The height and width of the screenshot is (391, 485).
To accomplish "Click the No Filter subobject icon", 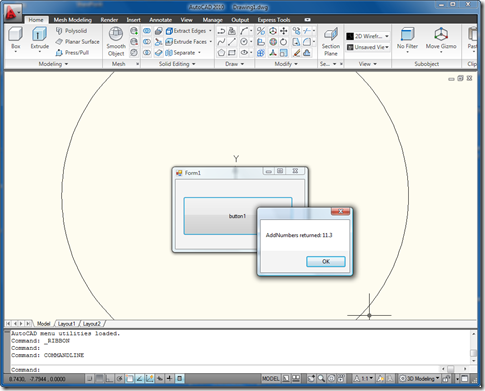I will (x=407, y=34).
